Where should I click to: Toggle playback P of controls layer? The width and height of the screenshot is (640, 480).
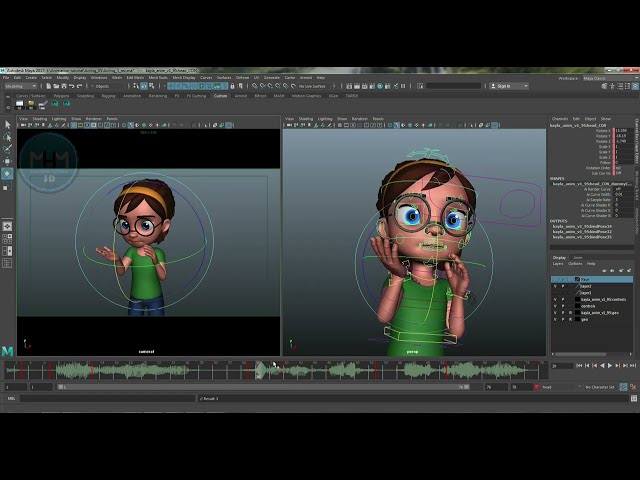563,306
